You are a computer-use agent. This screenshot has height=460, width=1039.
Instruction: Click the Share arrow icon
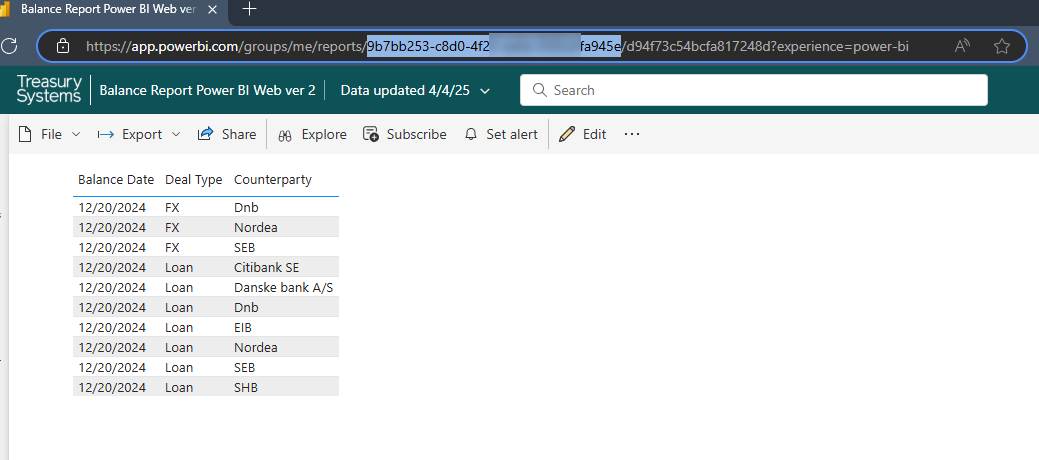click(205, 134)
